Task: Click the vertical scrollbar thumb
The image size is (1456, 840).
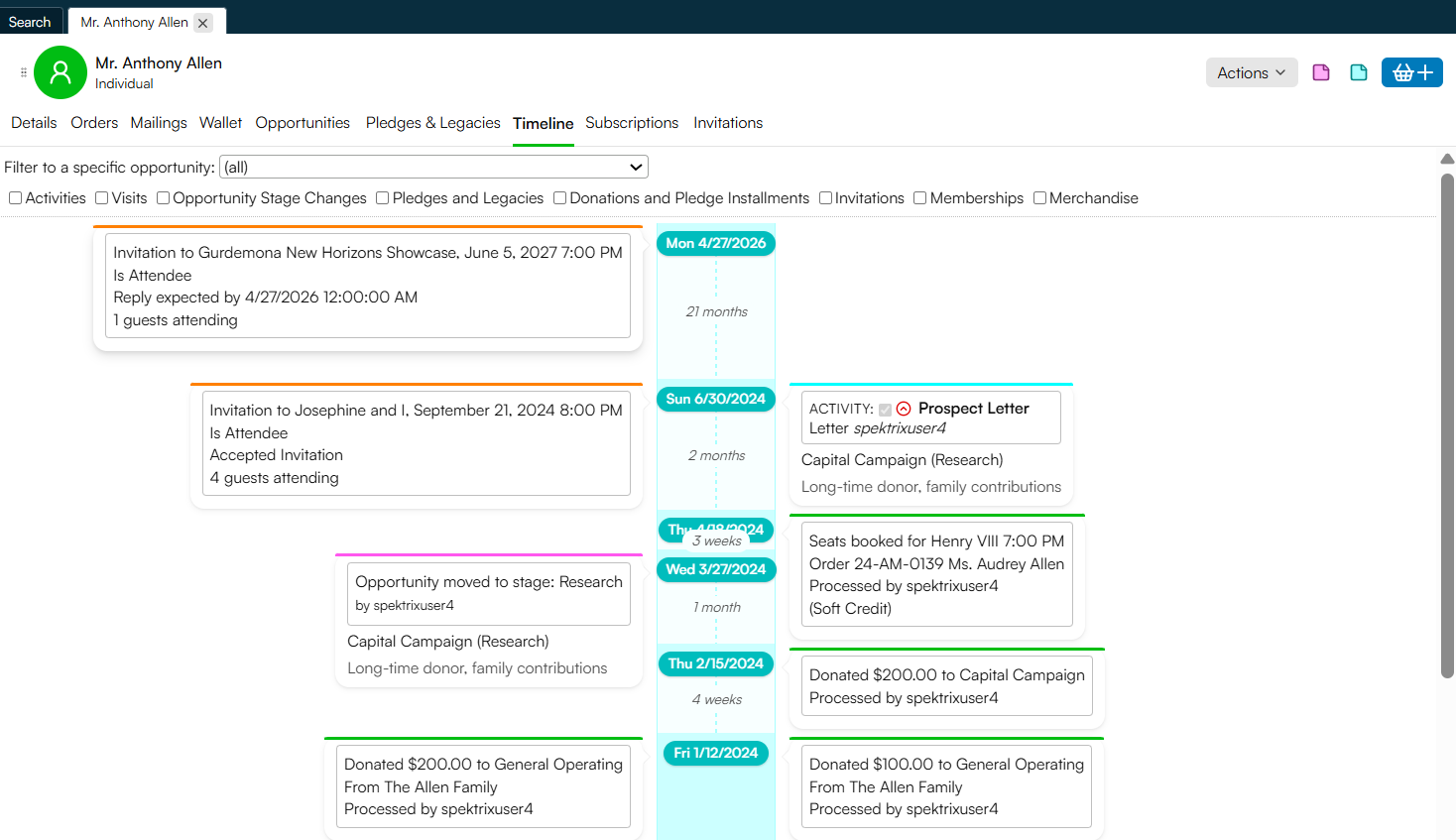Action: [1447, 426]
